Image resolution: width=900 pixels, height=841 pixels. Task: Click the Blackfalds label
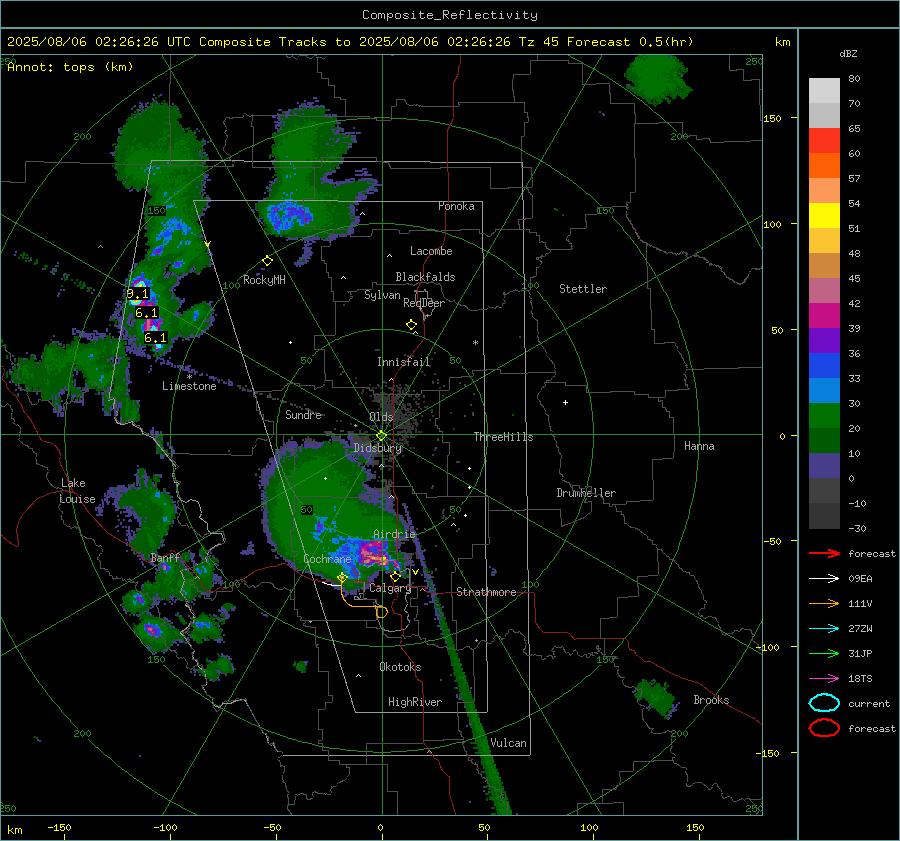click(425, 277)
